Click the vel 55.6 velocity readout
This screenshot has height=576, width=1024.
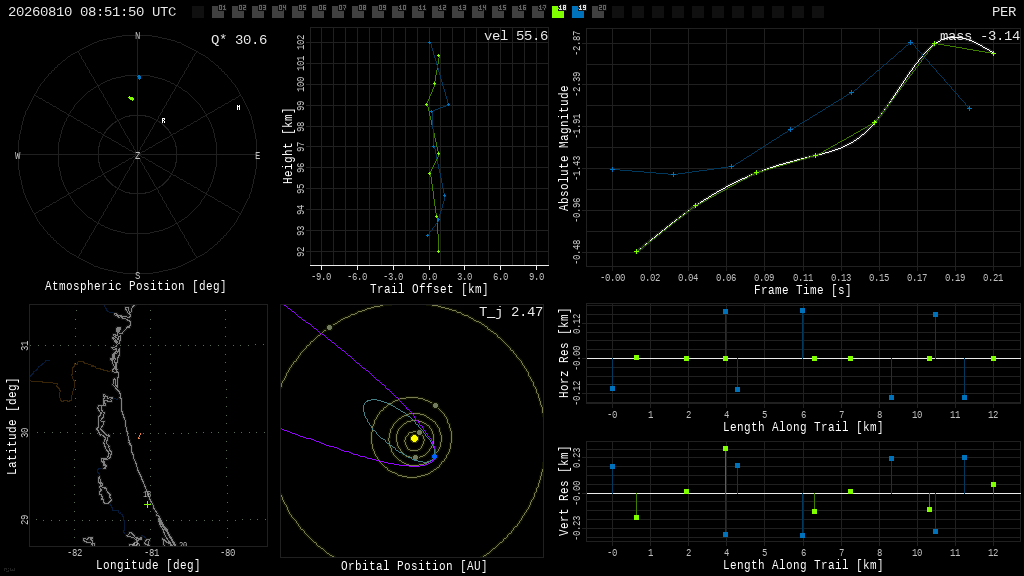516,36
